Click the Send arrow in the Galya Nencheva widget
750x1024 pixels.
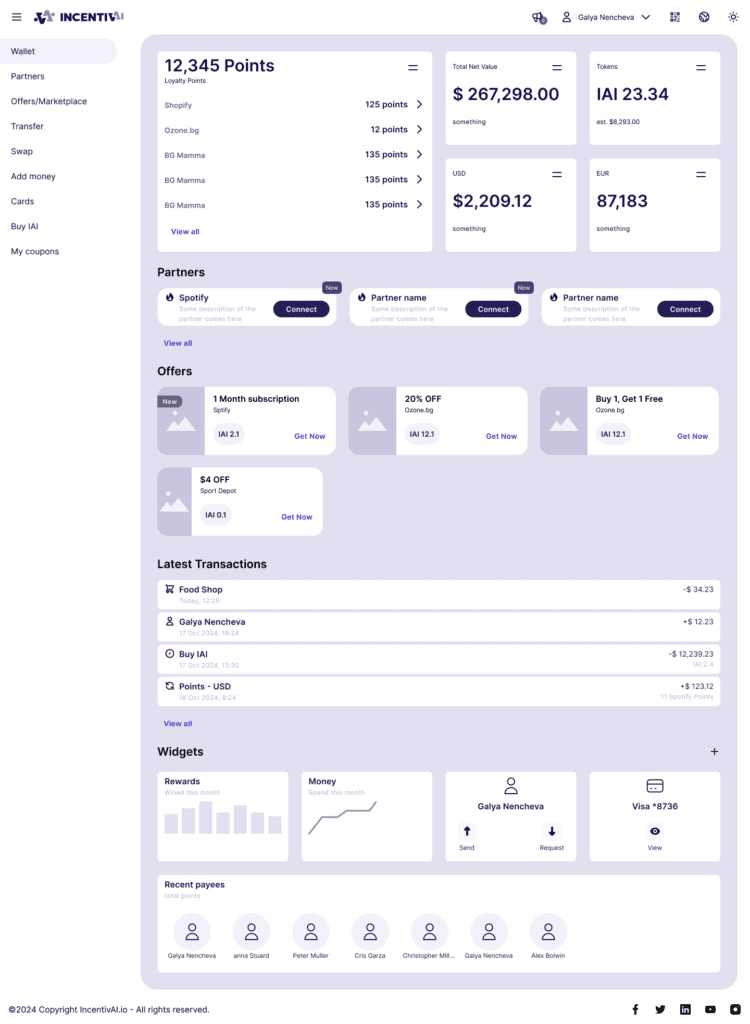coord(466,831)
